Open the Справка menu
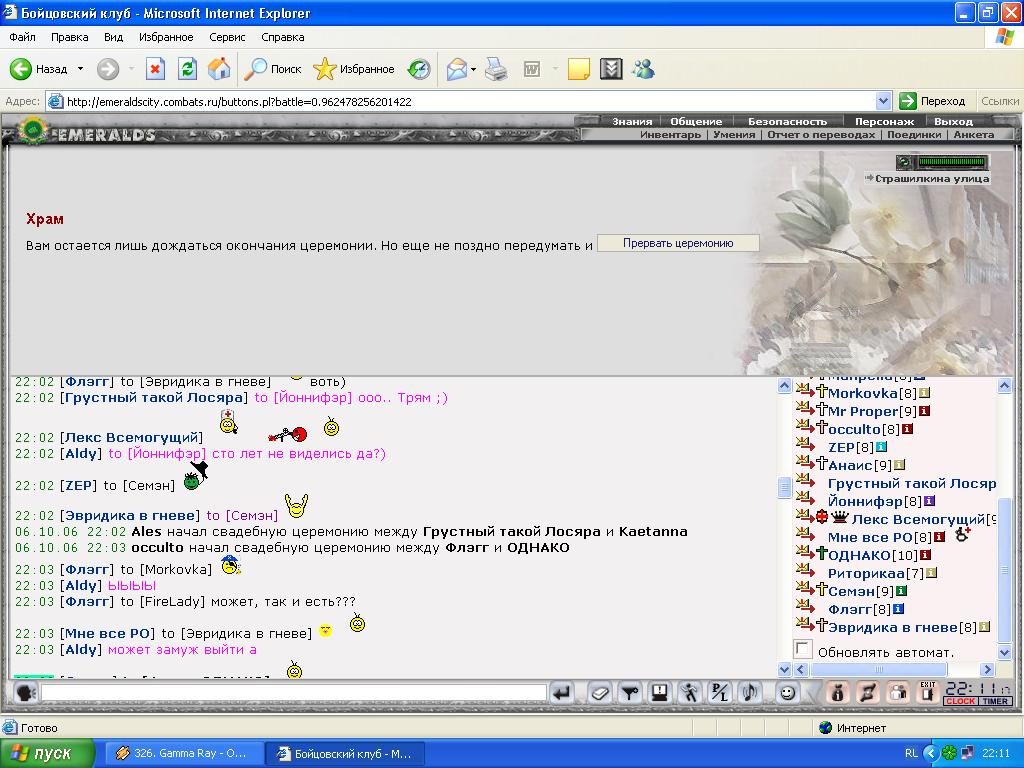The image size is (1024, 768). click(x=282, y=37)
